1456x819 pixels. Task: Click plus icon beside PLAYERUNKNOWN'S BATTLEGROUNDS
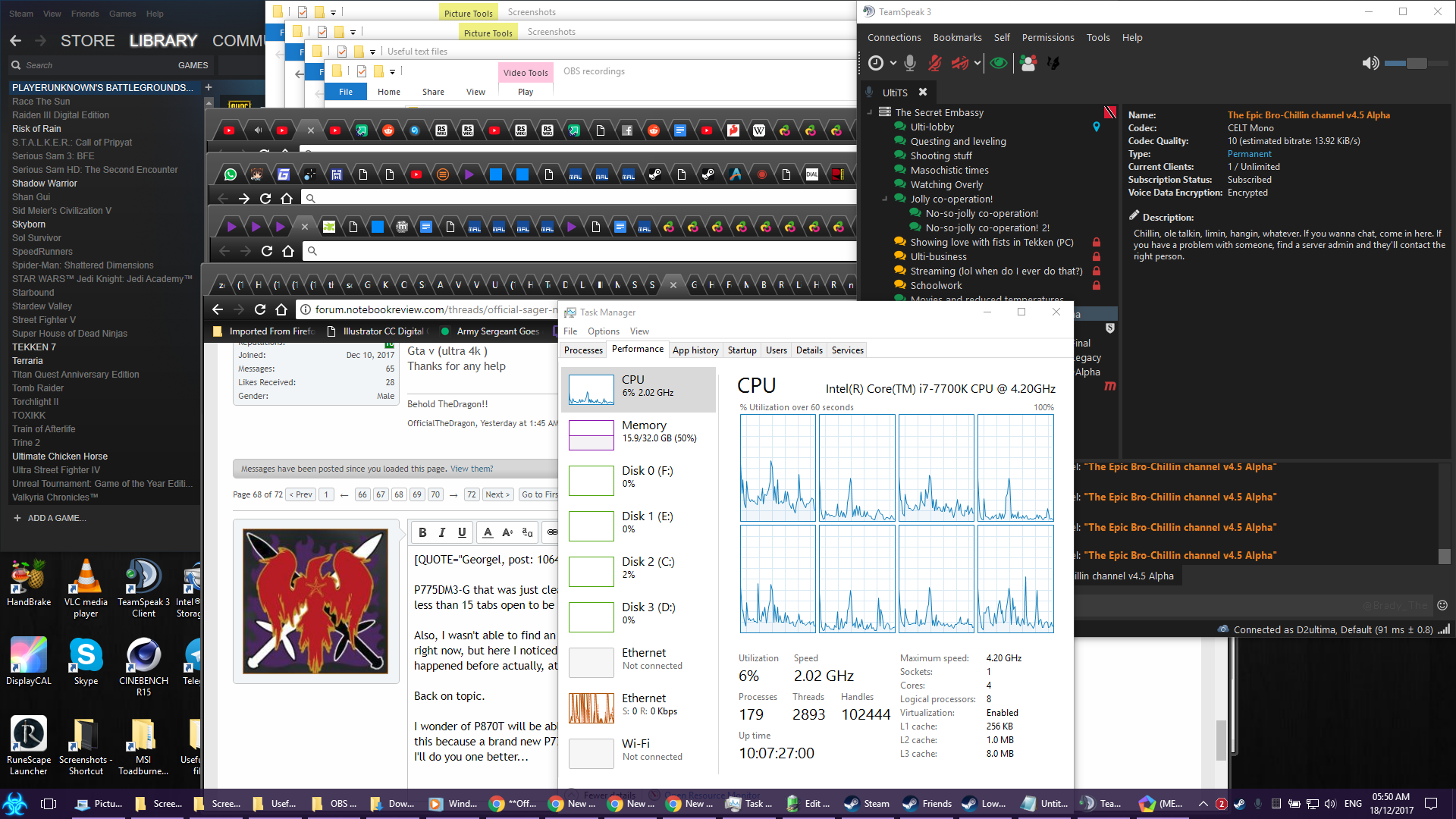[x=209, y=87]
